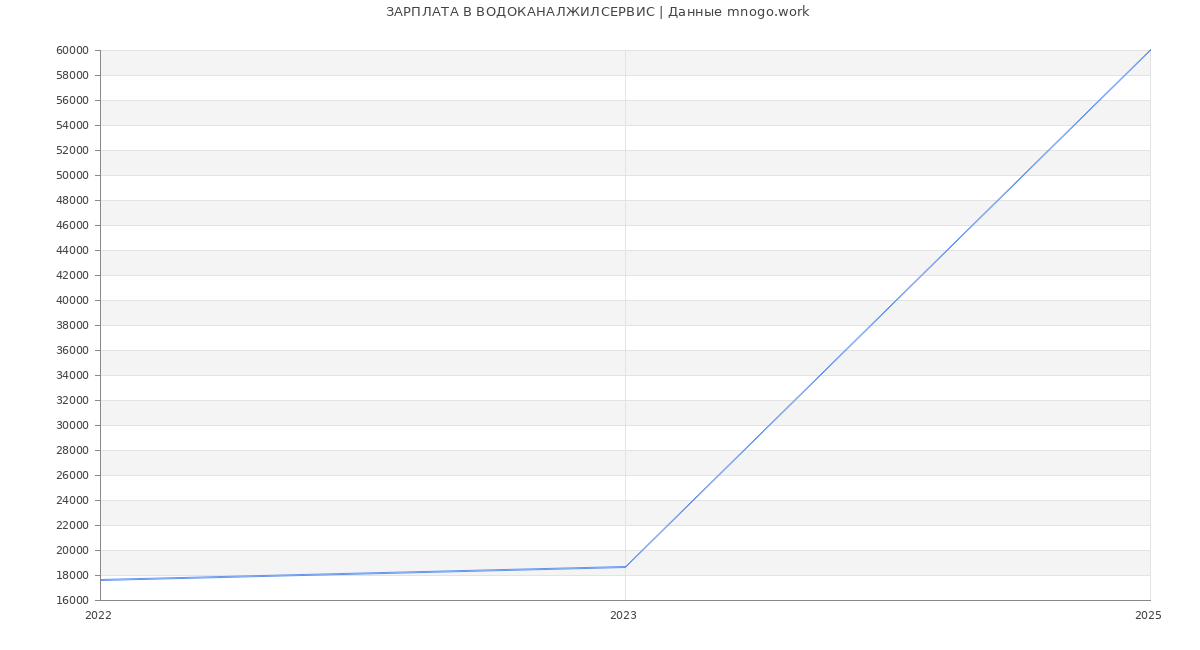Image resolution: width=1200 pixels, height=650 pixels.
Task: Select the 30000 y-axis label
Action: [x=73, y=425]
